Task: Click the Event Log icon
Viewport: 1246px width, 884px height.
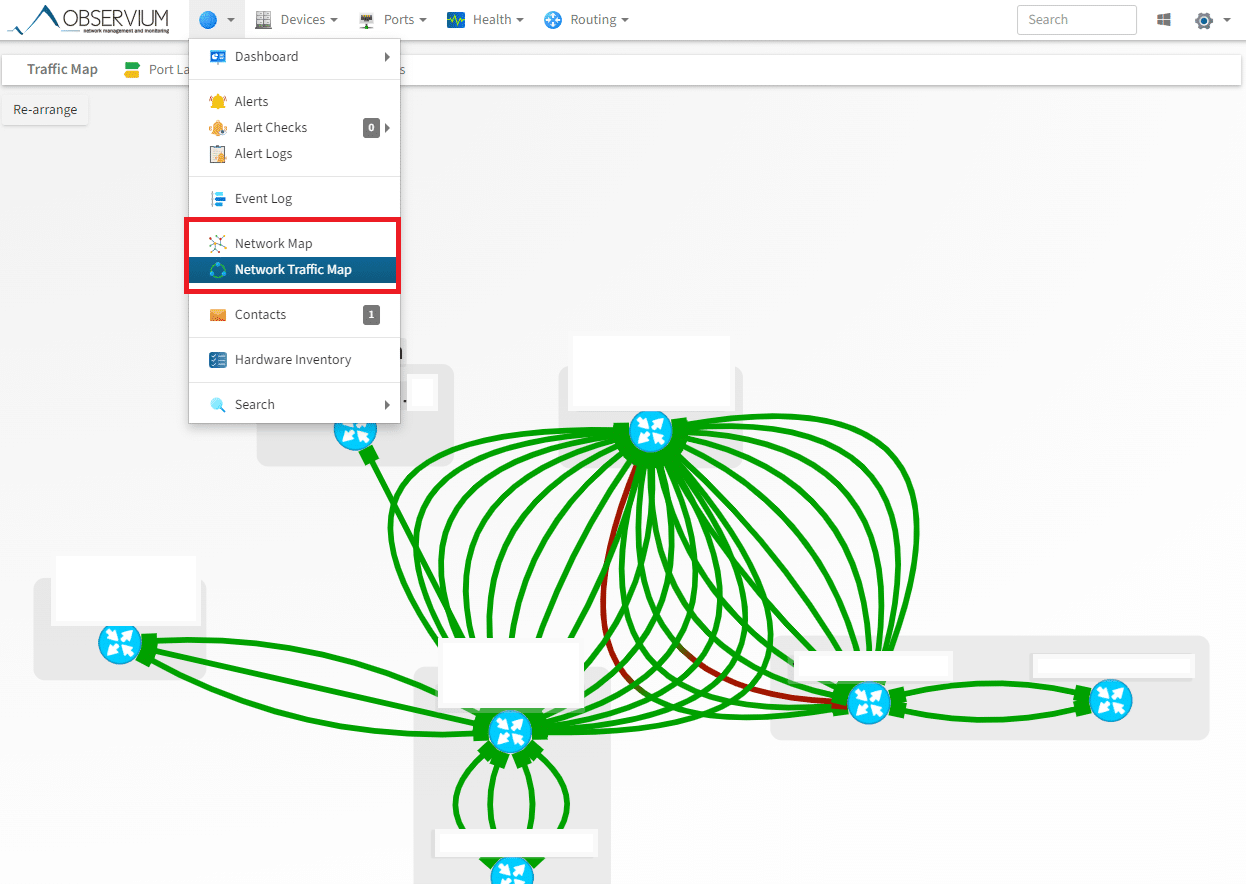Action: point(217,199)
